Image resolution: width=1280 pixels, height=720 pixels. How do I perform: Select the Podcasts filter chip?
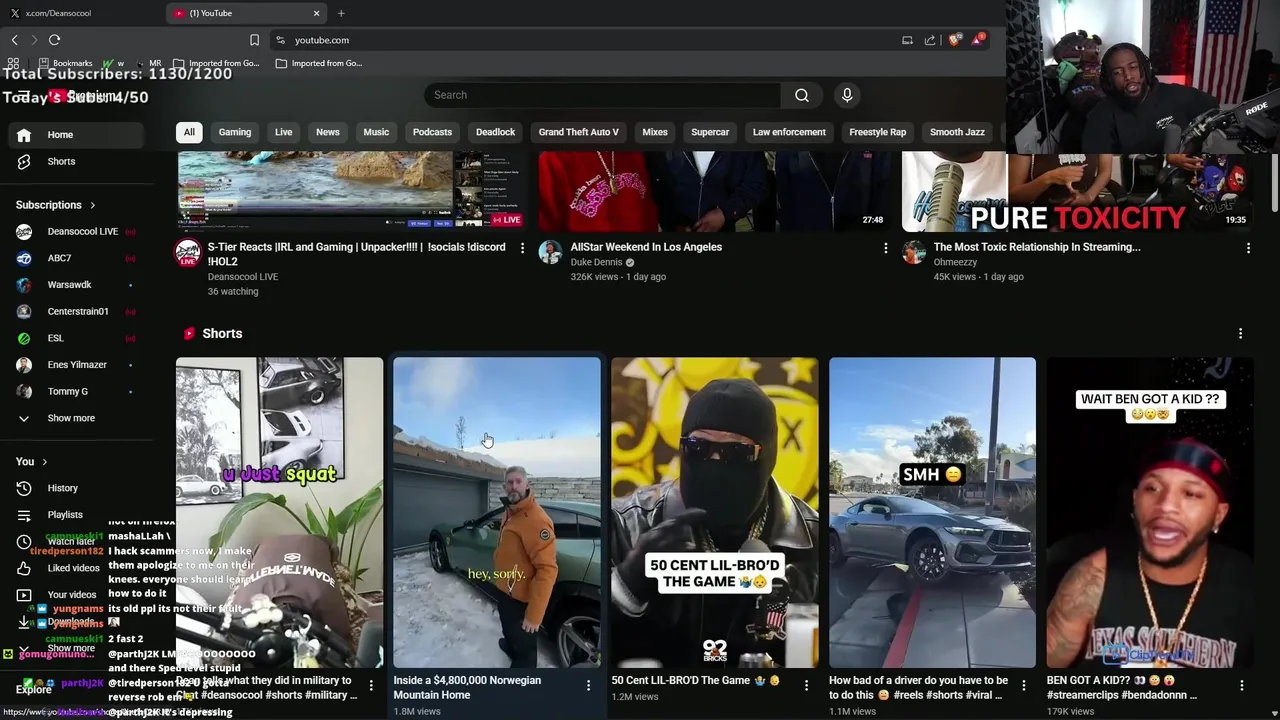[432, 132]
